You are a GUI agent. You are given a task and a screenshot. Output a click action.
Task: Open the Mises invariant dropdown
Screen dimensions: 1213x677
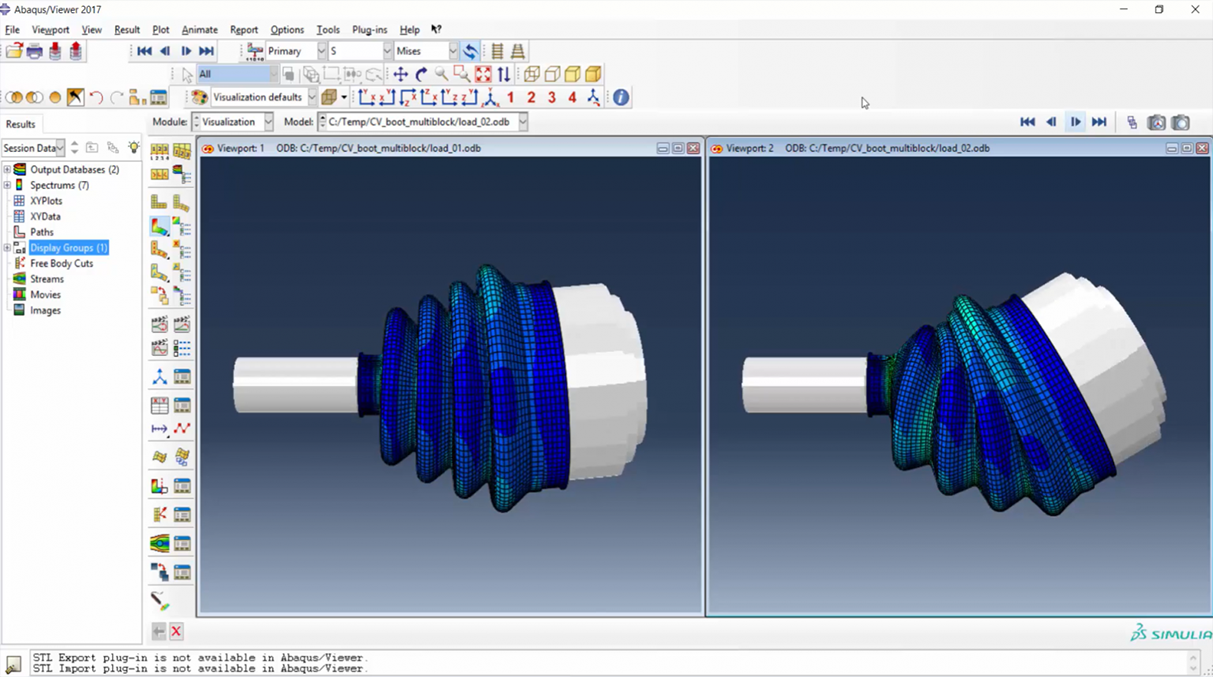453,51
